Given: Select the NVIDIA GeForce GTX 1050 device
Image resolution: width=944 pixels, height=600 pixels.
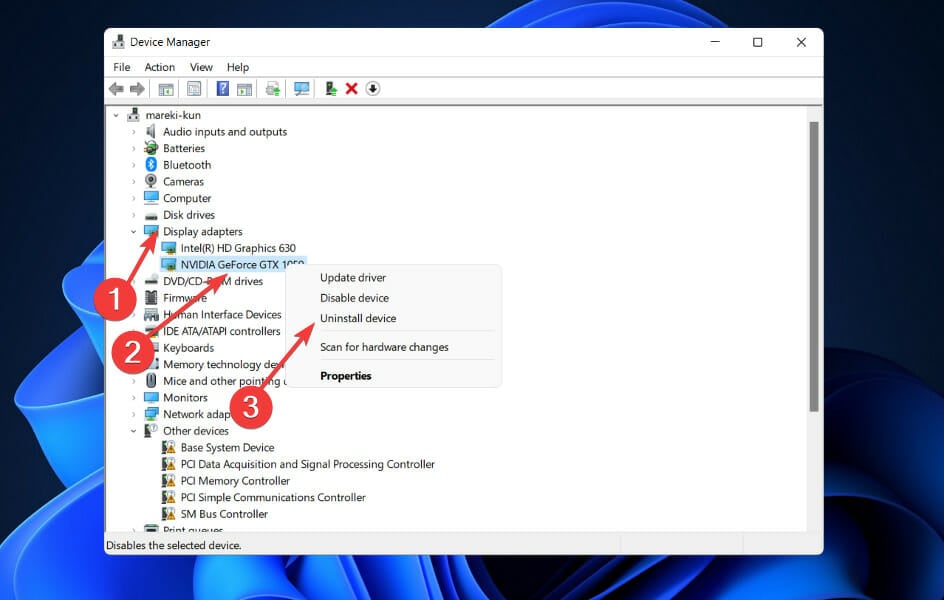Looking at the screenshot, I should 233,264.
